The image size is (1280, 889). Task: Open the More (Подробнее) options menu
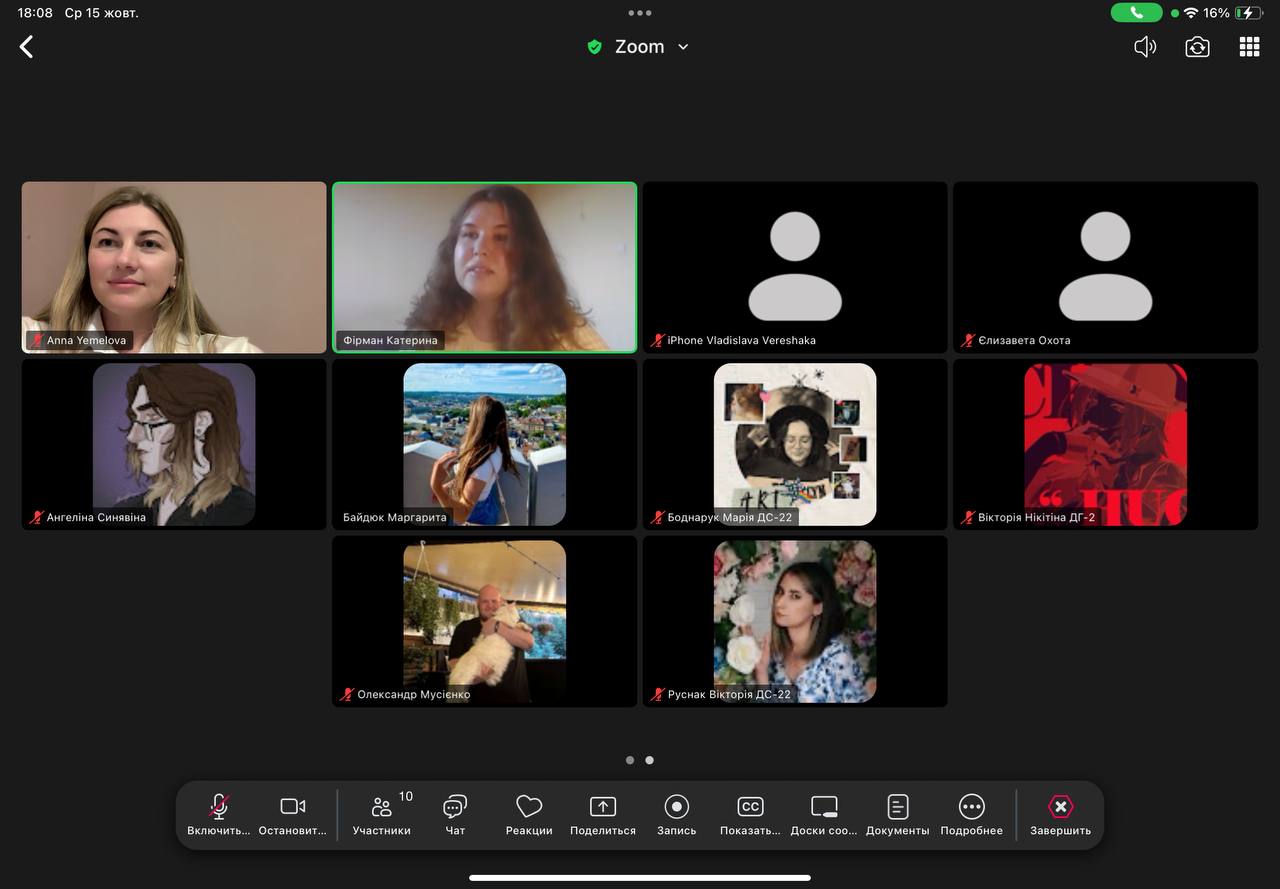click(971, 814)
